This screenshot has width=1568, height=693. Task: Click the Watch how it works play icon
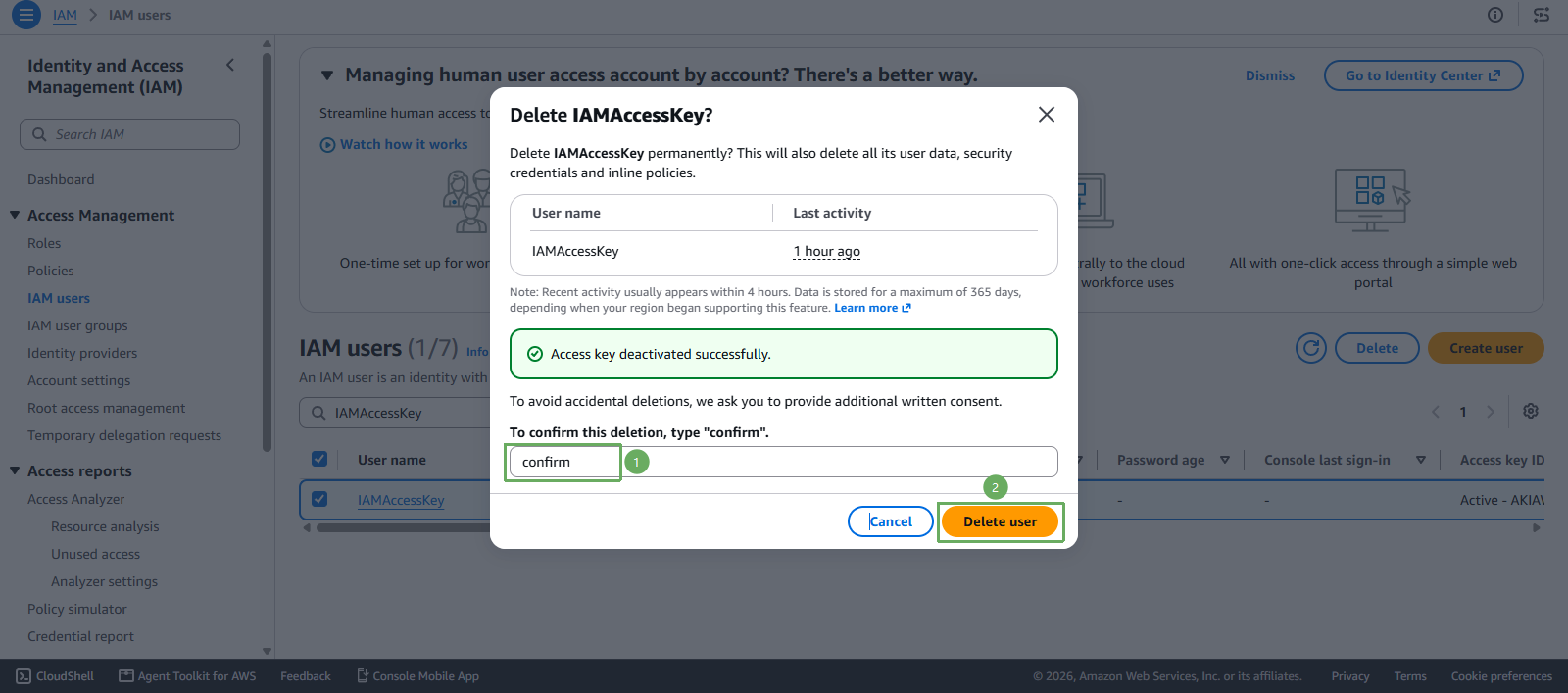(327, 145)
